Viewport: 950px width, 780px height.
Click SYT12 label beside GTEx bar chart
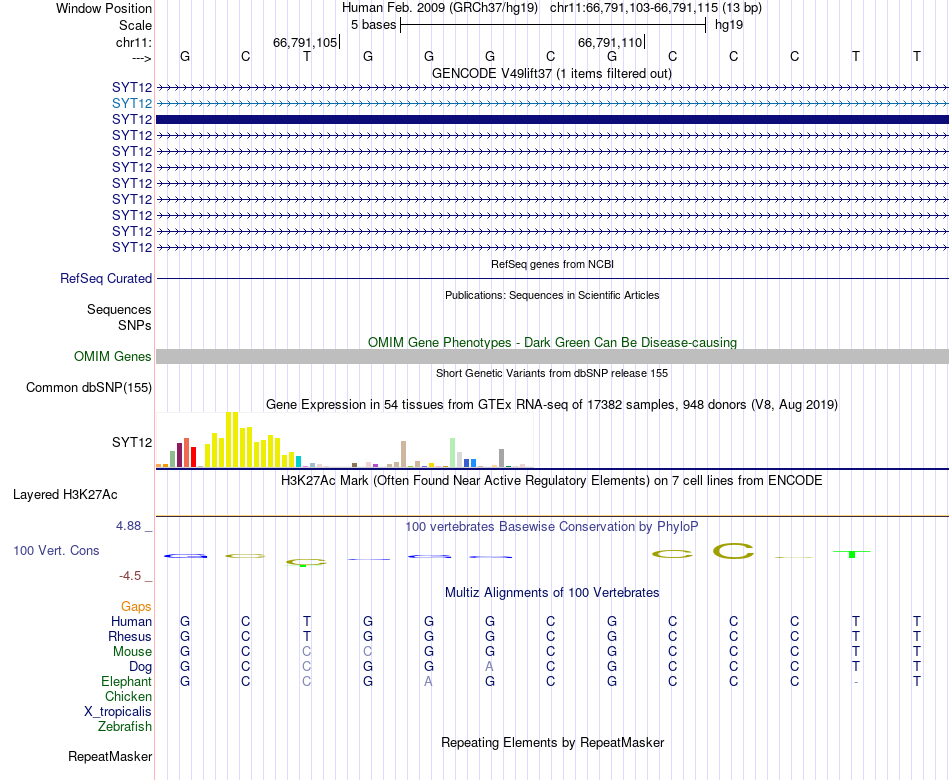tap(132, 442)
